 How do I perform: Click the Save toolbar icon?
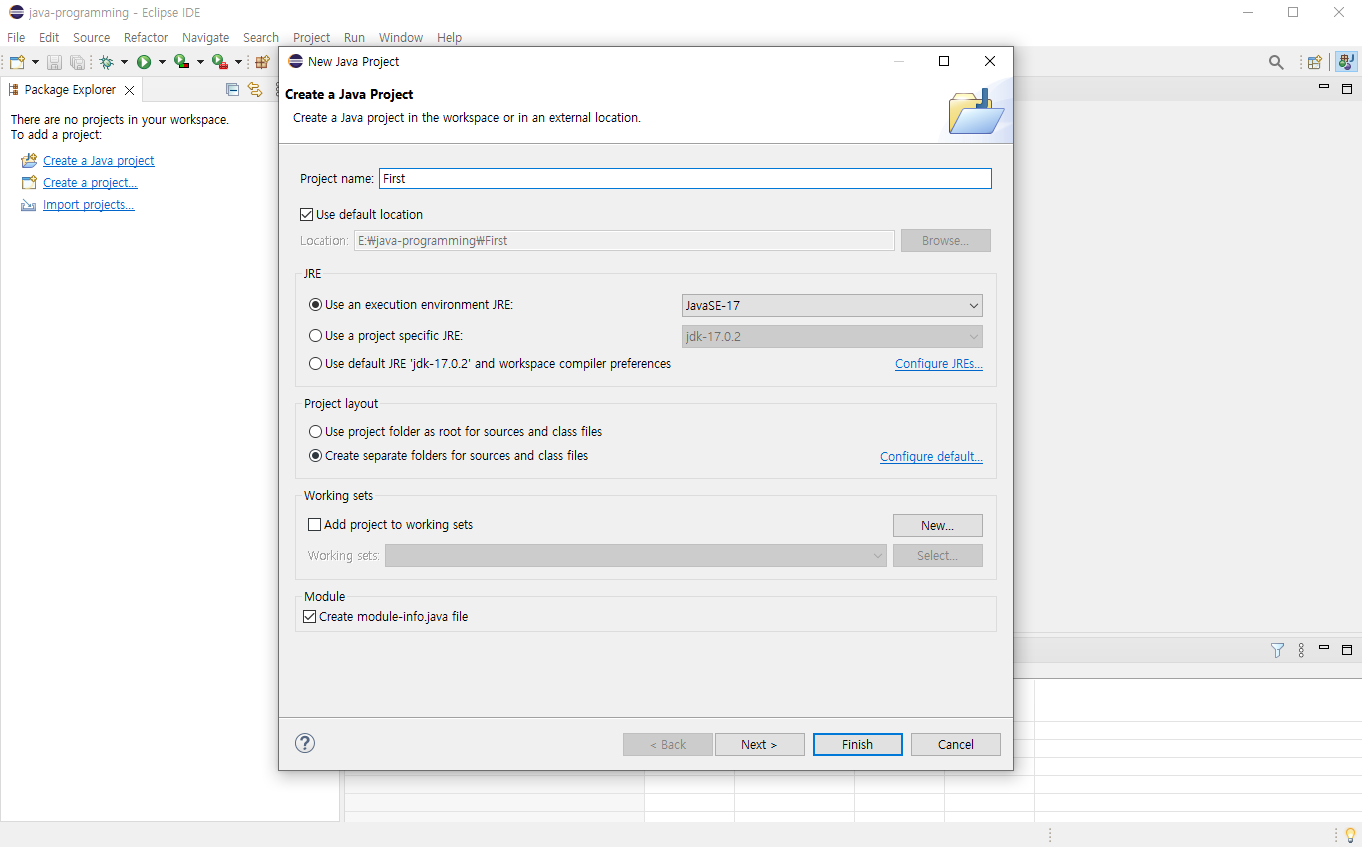point(55,62)
